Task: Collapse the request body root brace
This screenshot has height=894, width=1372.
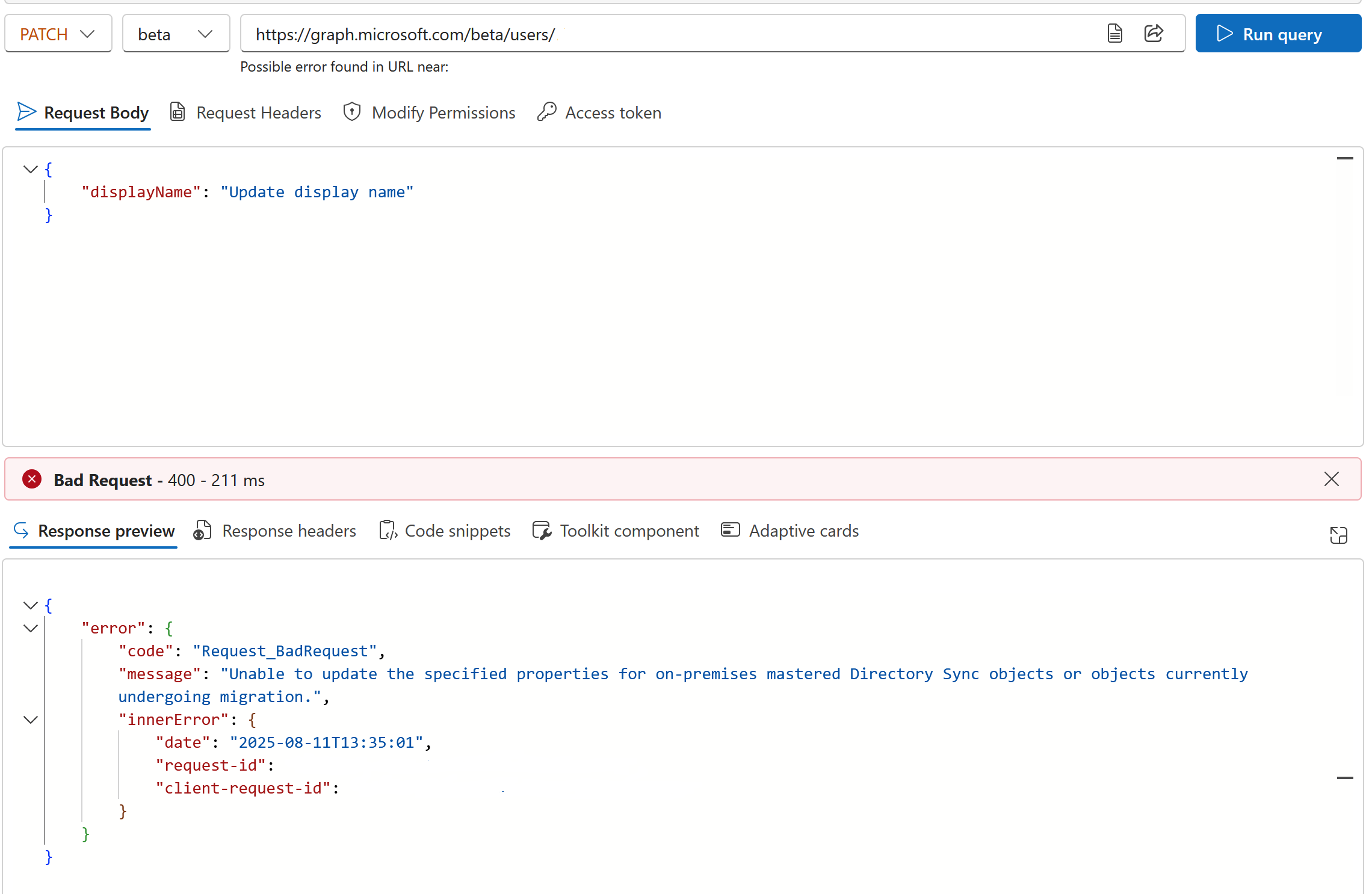Action: pos(30,170)
